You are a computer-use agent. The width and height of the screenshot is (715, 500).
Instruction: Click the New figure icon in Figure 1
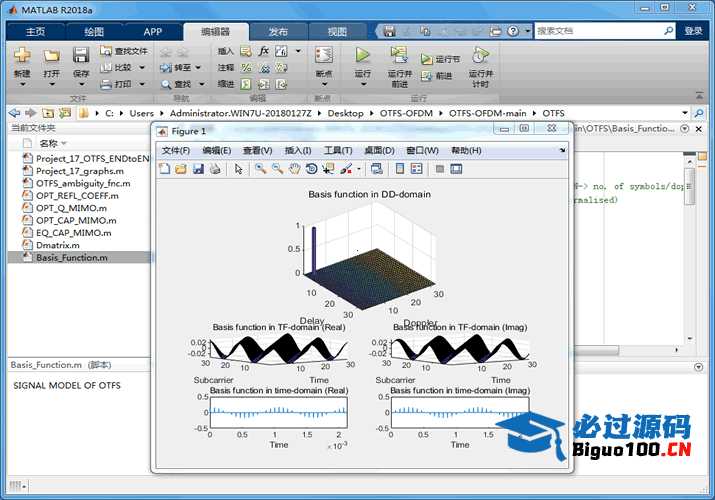pos(164,169)
